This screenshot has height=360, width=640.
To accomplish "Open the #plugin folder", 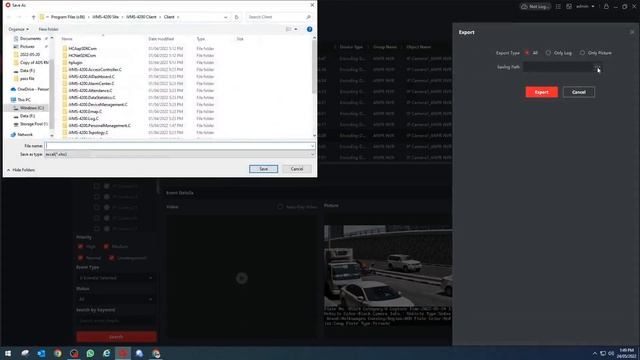I will click(x=75, y=62).
